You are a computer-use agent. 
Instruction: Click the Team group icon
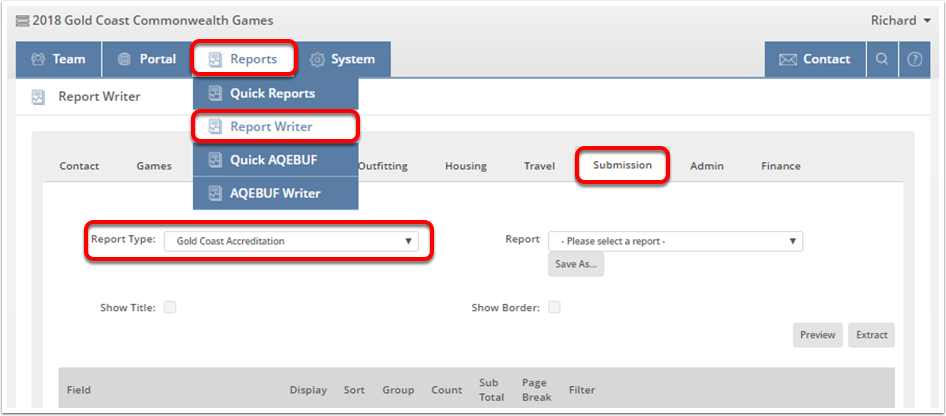[38, 59]
